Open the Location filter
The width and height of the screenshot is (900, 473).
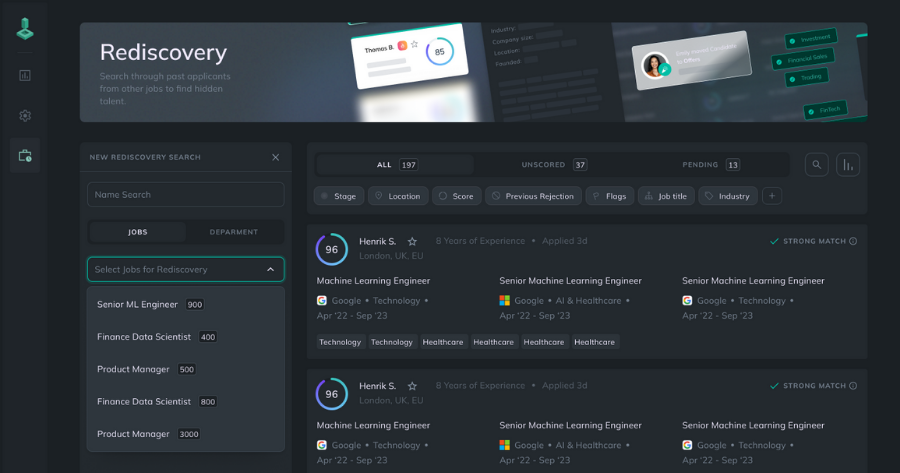click(398, 196)
